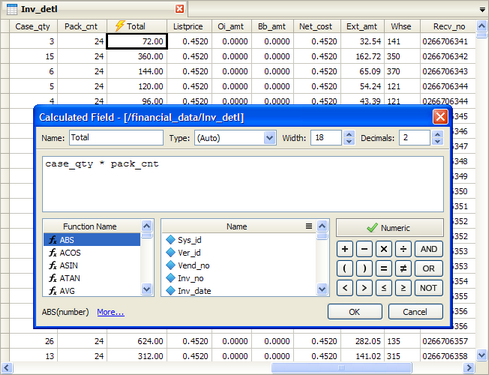Click in the case_qty * pack_cnt expression box
This screenshot has height=375, width=489.
243,184
